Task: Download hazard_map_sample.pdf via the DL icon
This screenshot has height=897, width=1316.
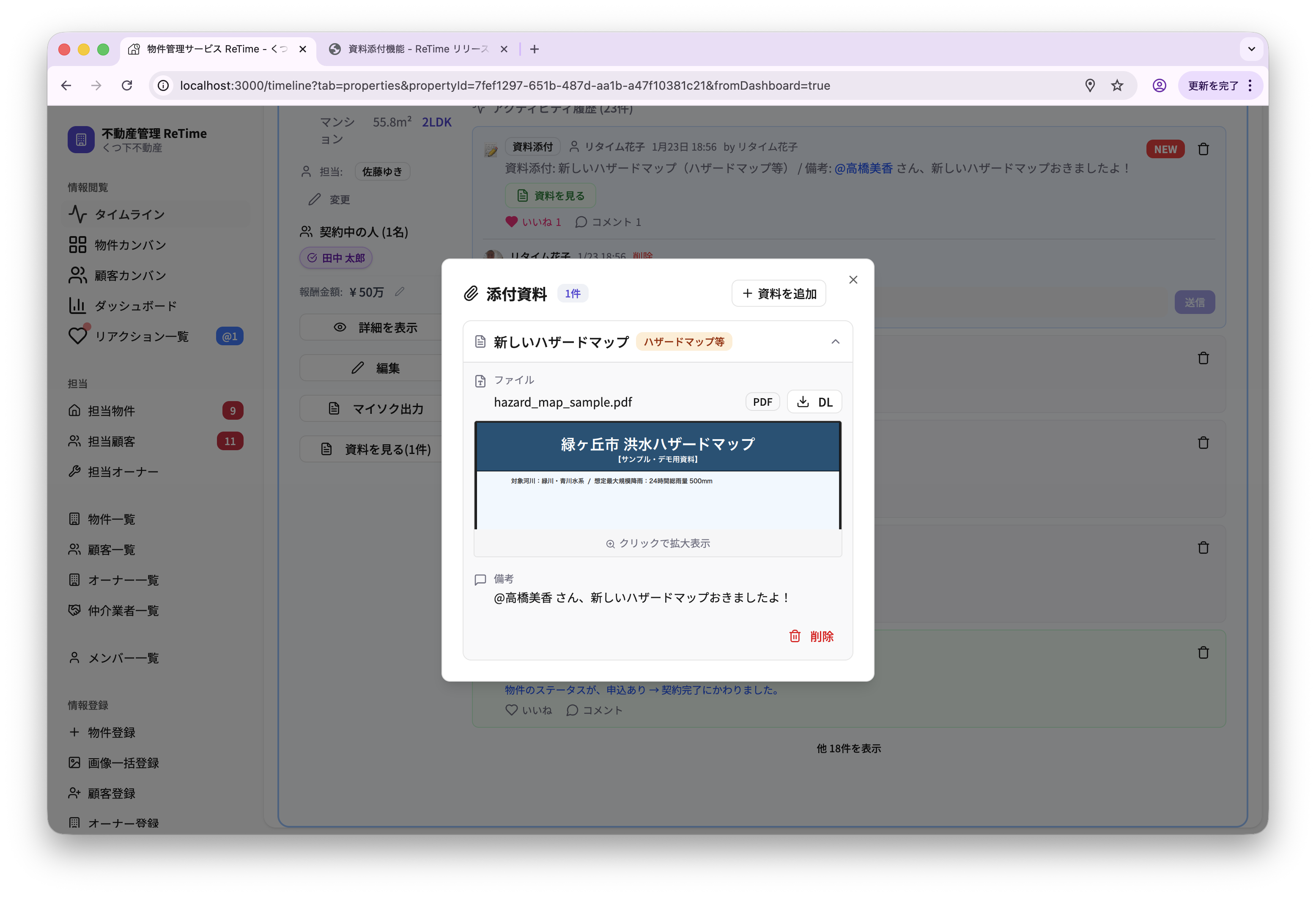Action: click(814, 401)
